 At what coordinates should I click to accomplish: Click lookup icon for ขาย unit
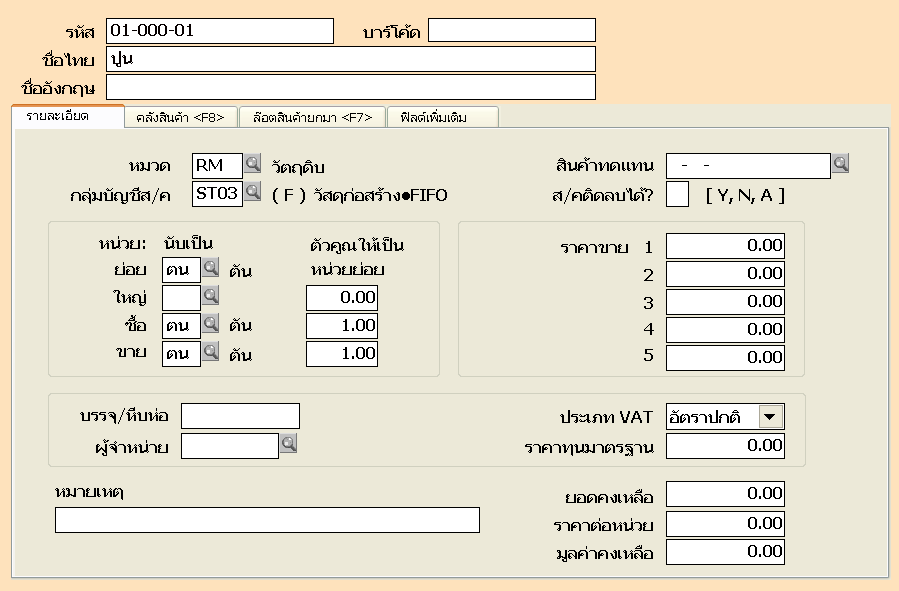pyautogui.click(x=210, y=352)
